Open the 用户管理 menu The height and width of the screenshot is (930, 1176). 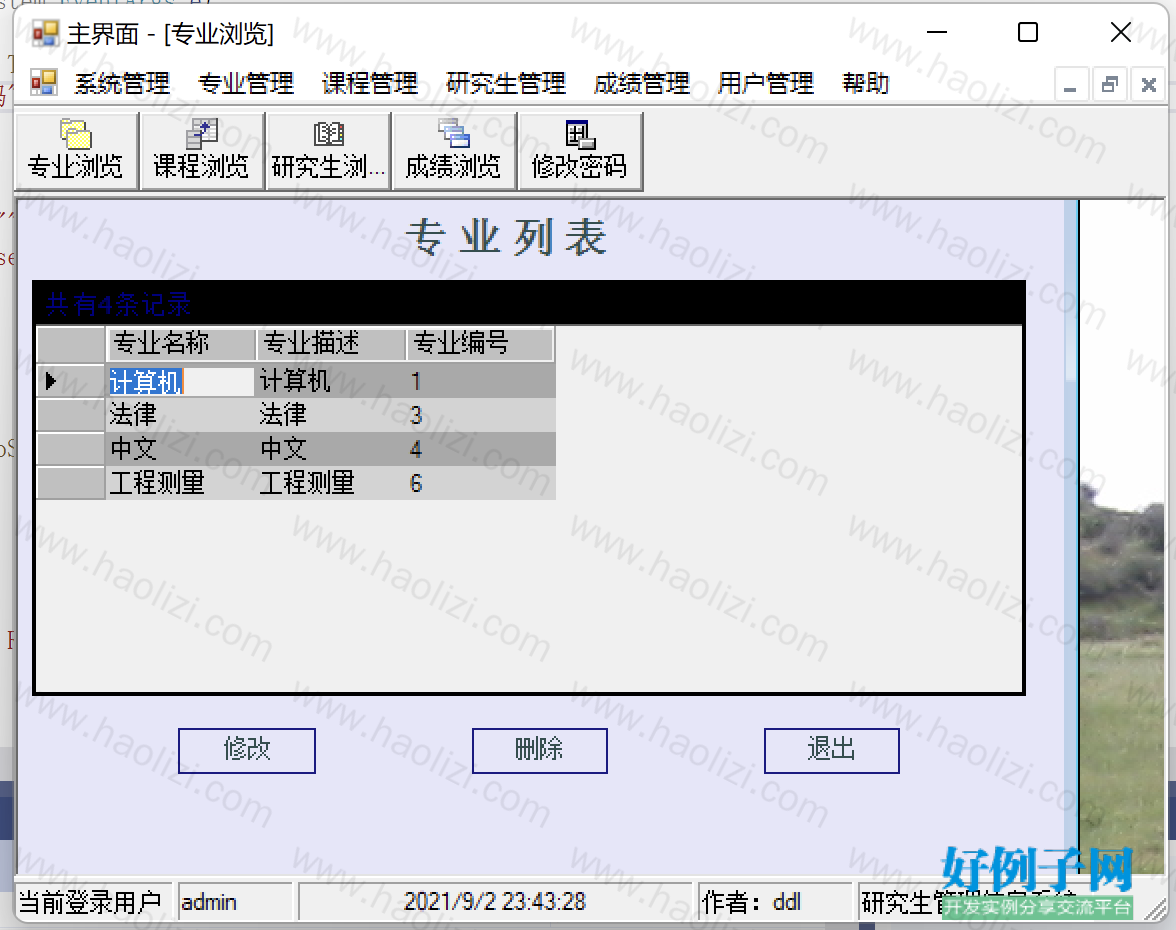click(x=766, y=83)
